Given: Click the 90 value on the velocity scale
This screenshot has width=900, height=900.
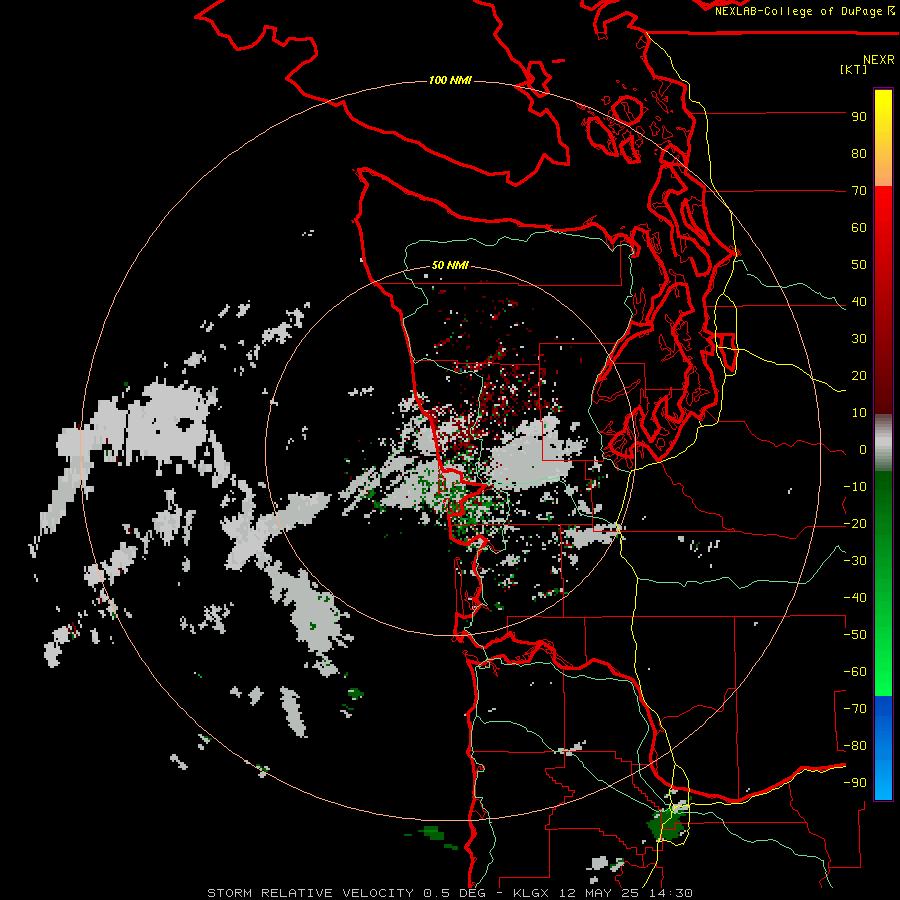Looking at the screenshot, I should tap(859, 117).
